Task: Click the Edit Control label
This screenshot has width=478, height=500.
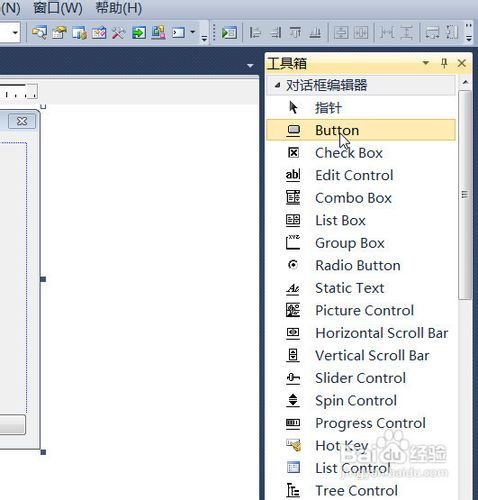Action: [354, 175]
